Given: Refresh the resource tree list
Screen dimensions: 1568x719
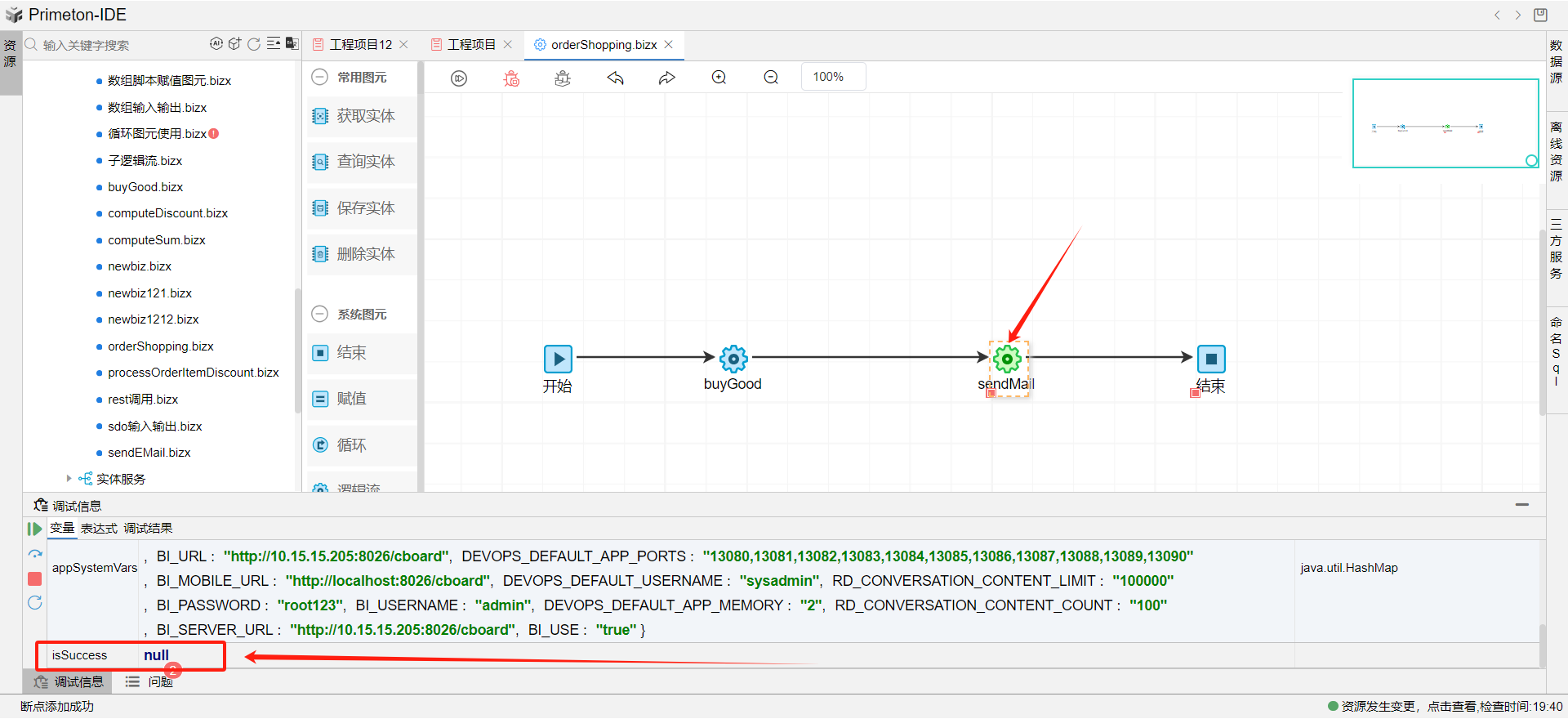Looking at the screenshot, I should click(x=254, y=44).
